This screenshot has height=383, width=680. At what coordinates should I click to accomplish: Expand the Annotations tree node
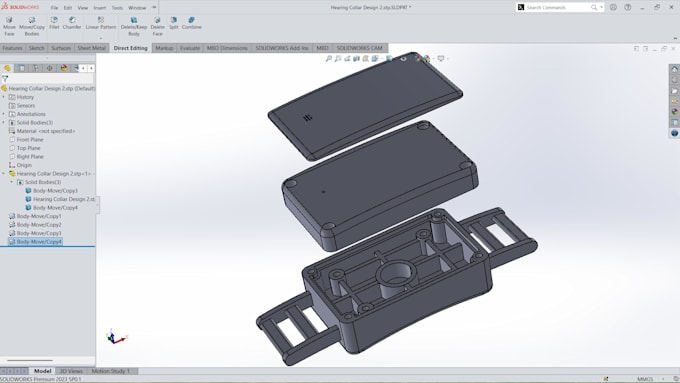click(x=3, y=114)
